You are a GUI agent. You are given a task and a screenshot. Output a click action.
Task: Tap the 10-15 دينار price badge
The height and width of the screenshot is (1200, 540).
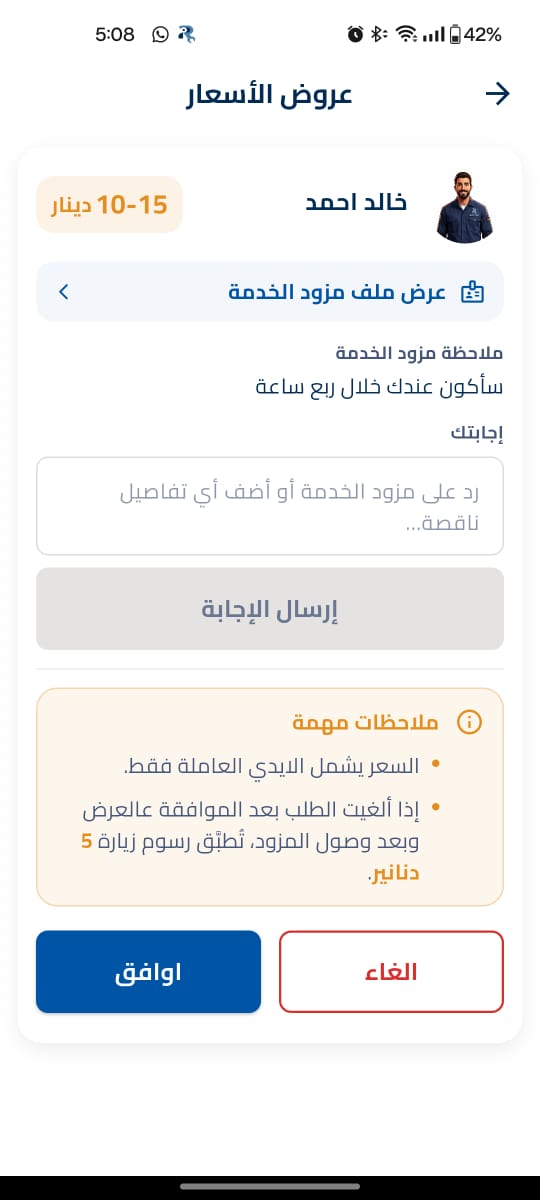click(110, 205)
